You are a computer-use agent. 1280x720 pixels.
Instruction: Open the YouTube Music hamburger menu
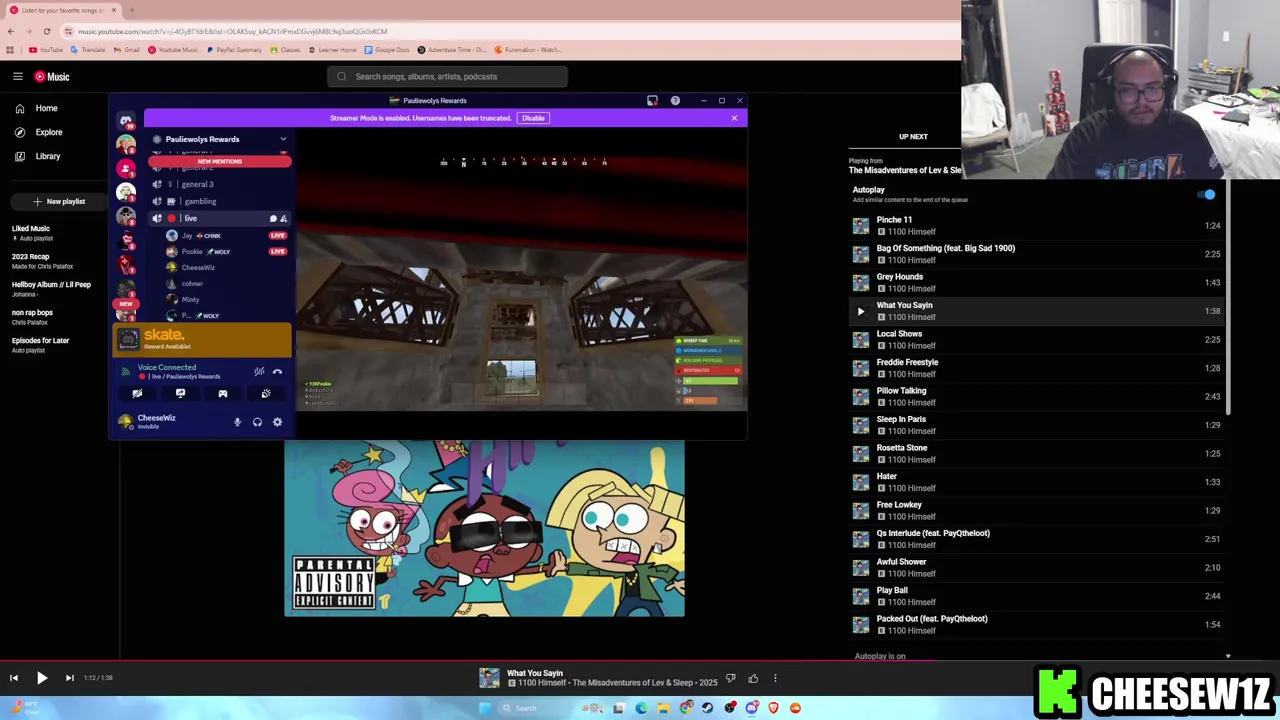point(18,76)
